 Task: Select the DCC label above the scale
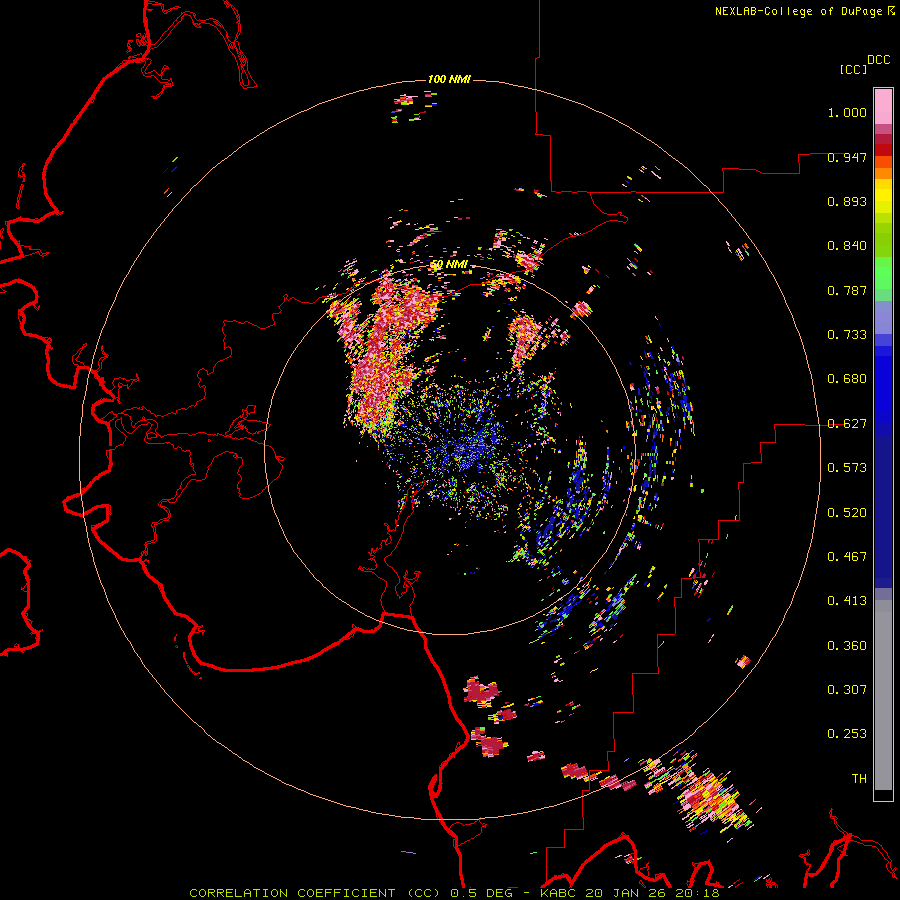point(879,60)
